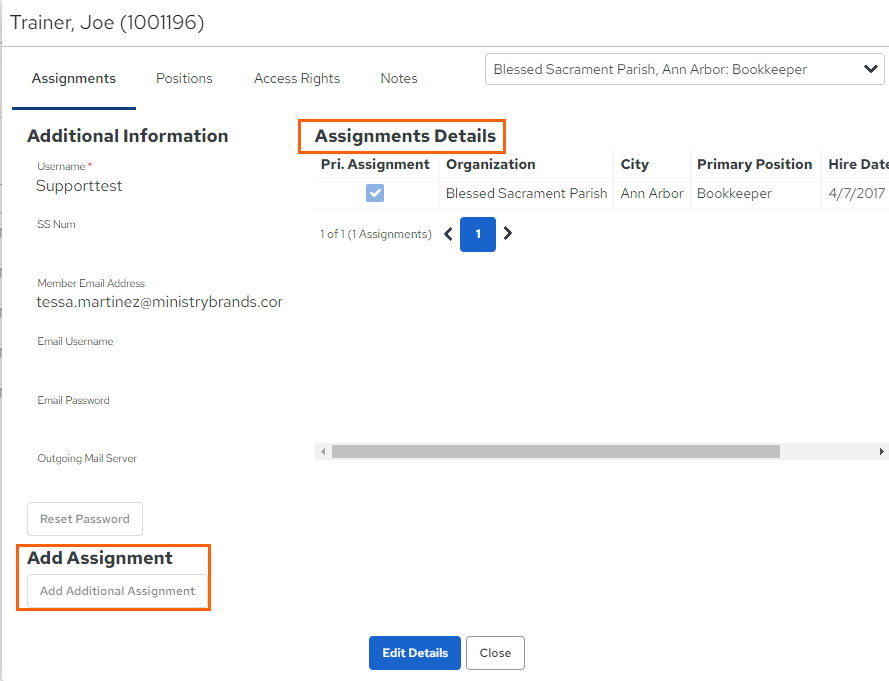Viewport: 889px width, 681px height.
Task: Open the Assignments tab
Action: [74, 78]
